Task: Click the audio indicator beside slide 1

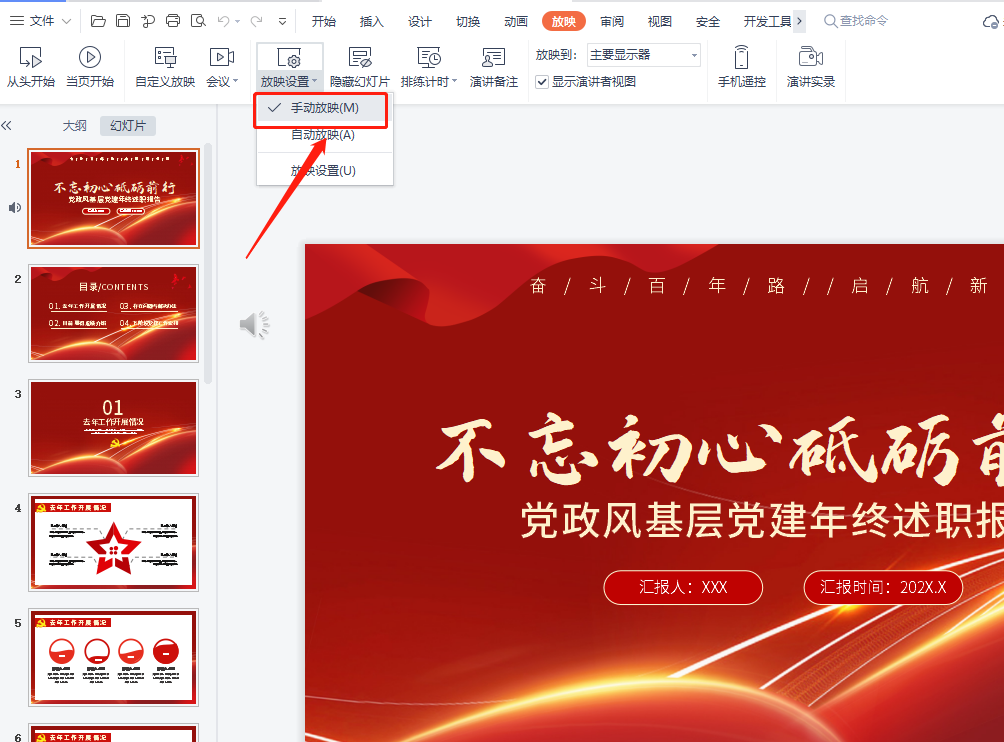Action: pos(15,207)
